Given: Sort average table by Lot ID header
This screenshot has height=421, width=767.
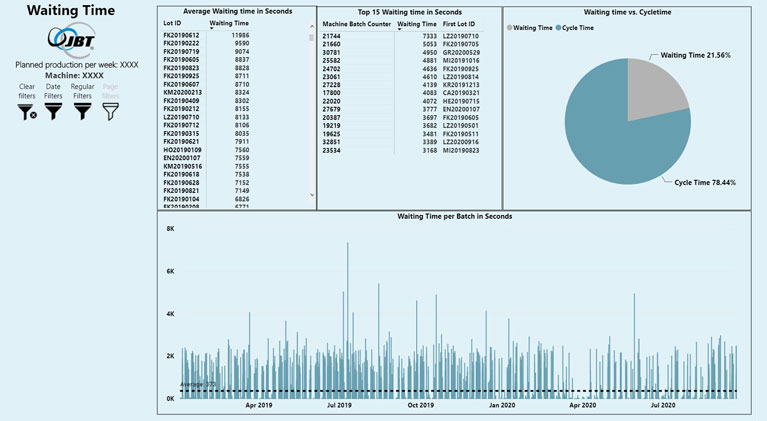Looking at the screenshot, I should 172,22.
